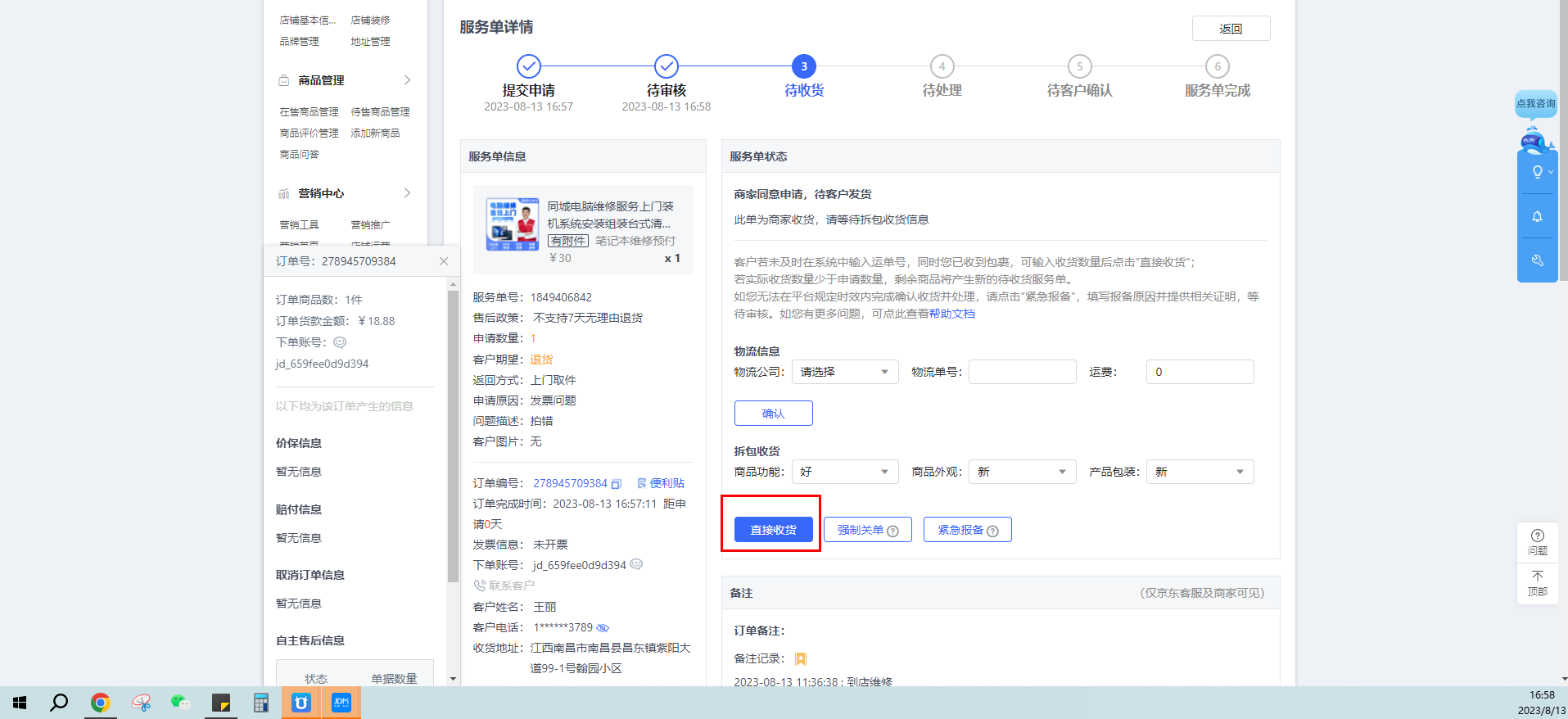Click the bell notification icon in the right sidebar
Image resolution: width=1568 pixels, height=719 pixels.
pos(1537,216)
